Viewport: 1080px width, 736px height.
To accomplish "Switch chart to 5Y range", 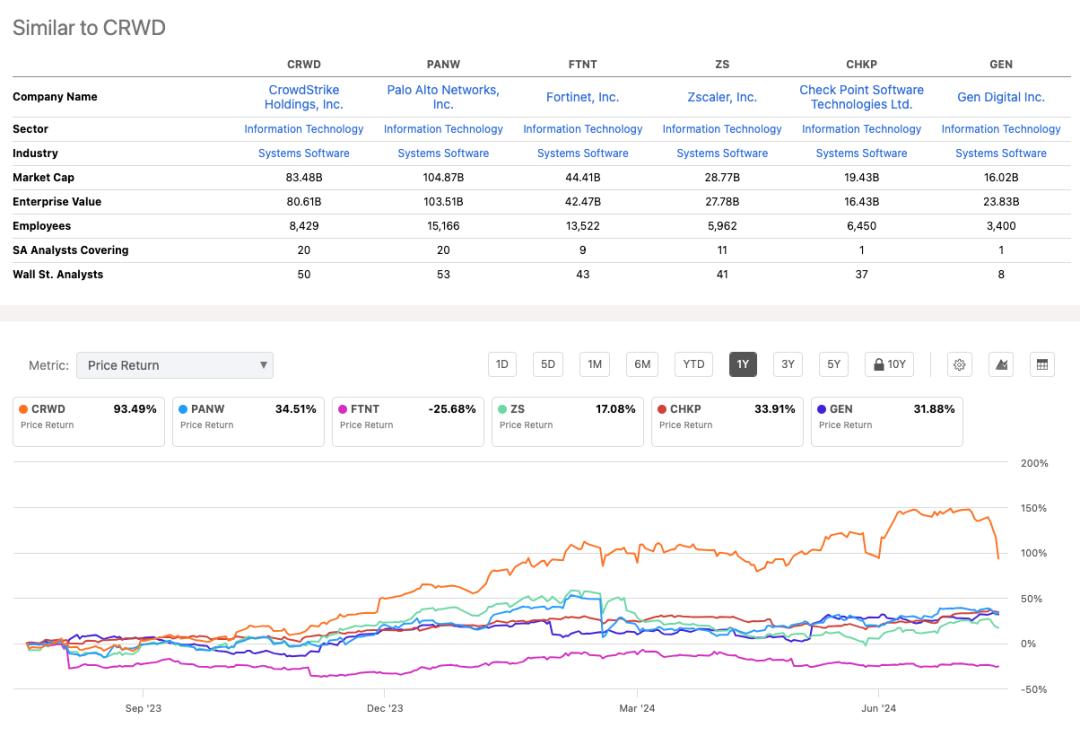I will 834,364.
